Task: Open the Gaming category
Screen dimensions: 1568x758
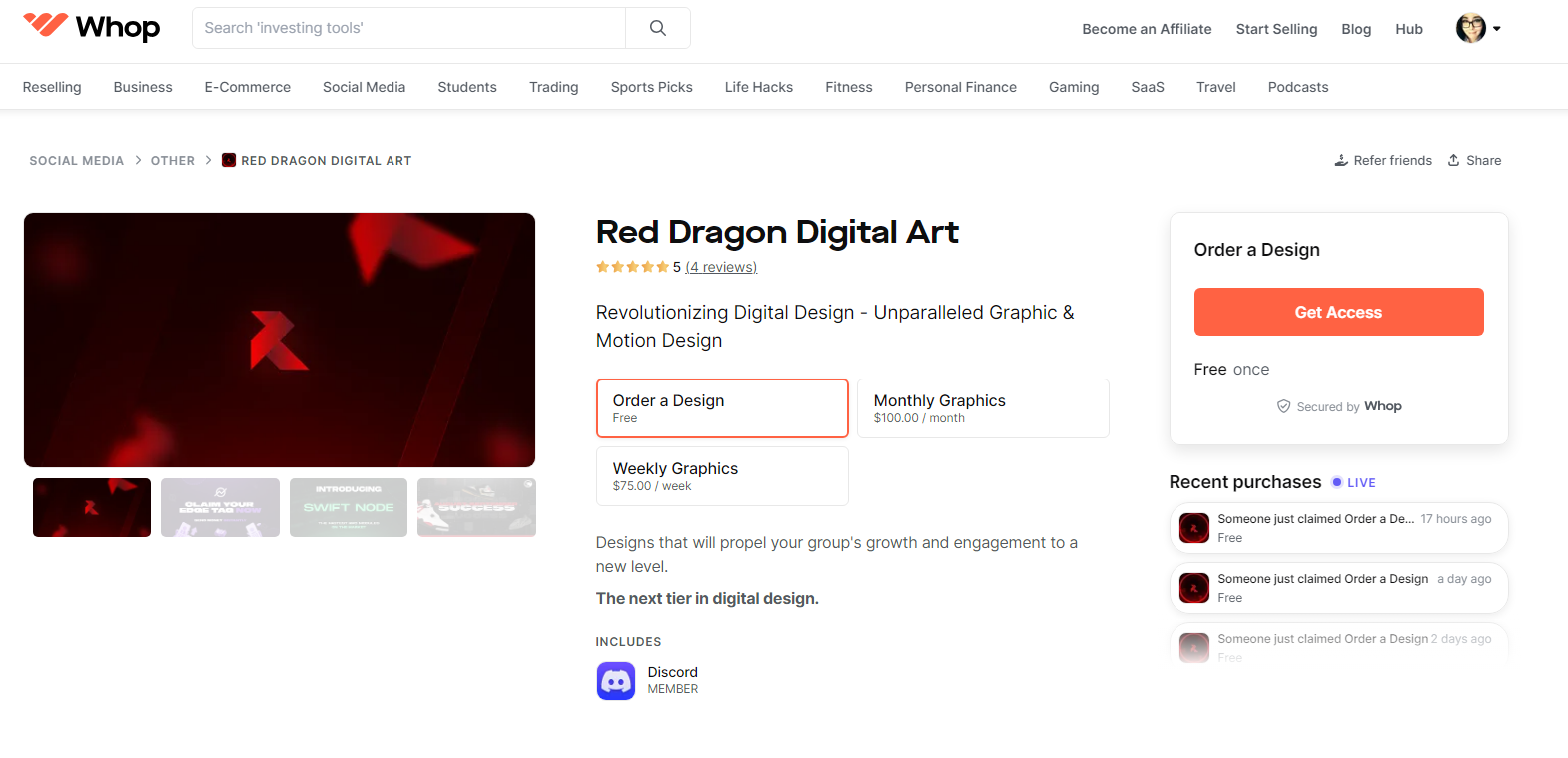Action: (x=1074, y=87)
